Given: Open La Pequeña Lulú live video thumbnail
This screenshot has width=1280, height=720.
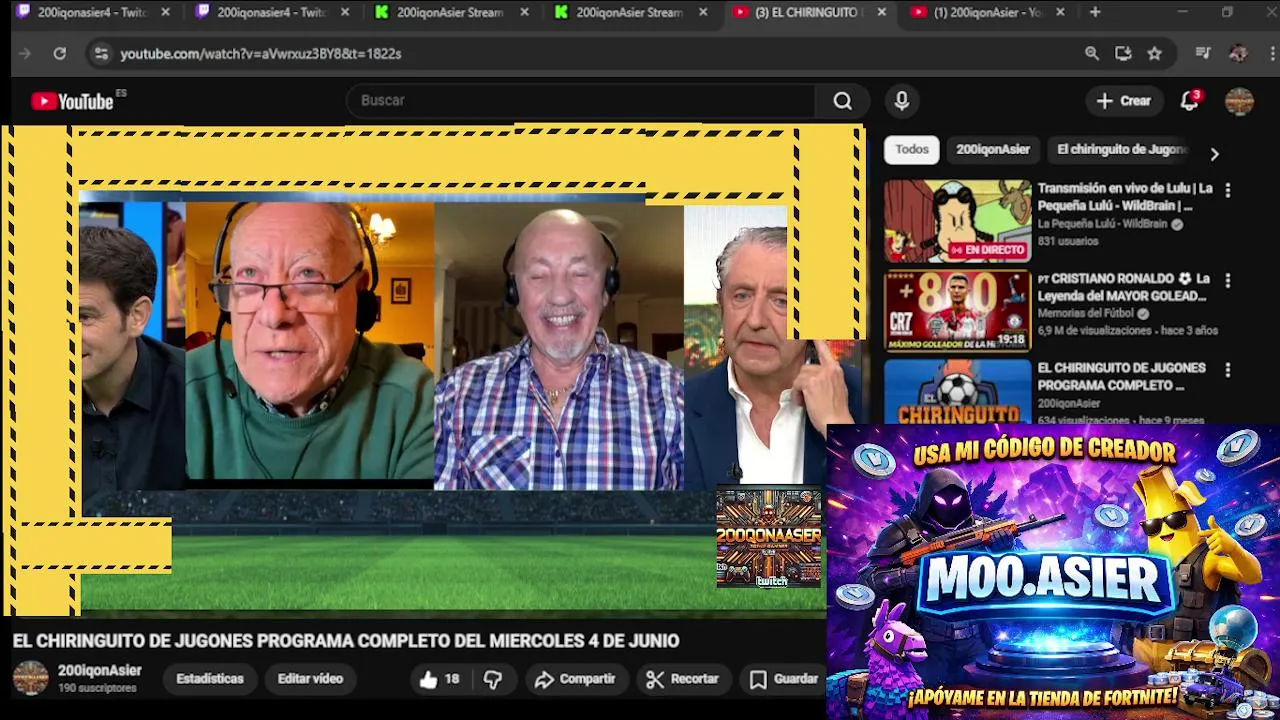Looking at the screenshot, I should tap(957, 221).
